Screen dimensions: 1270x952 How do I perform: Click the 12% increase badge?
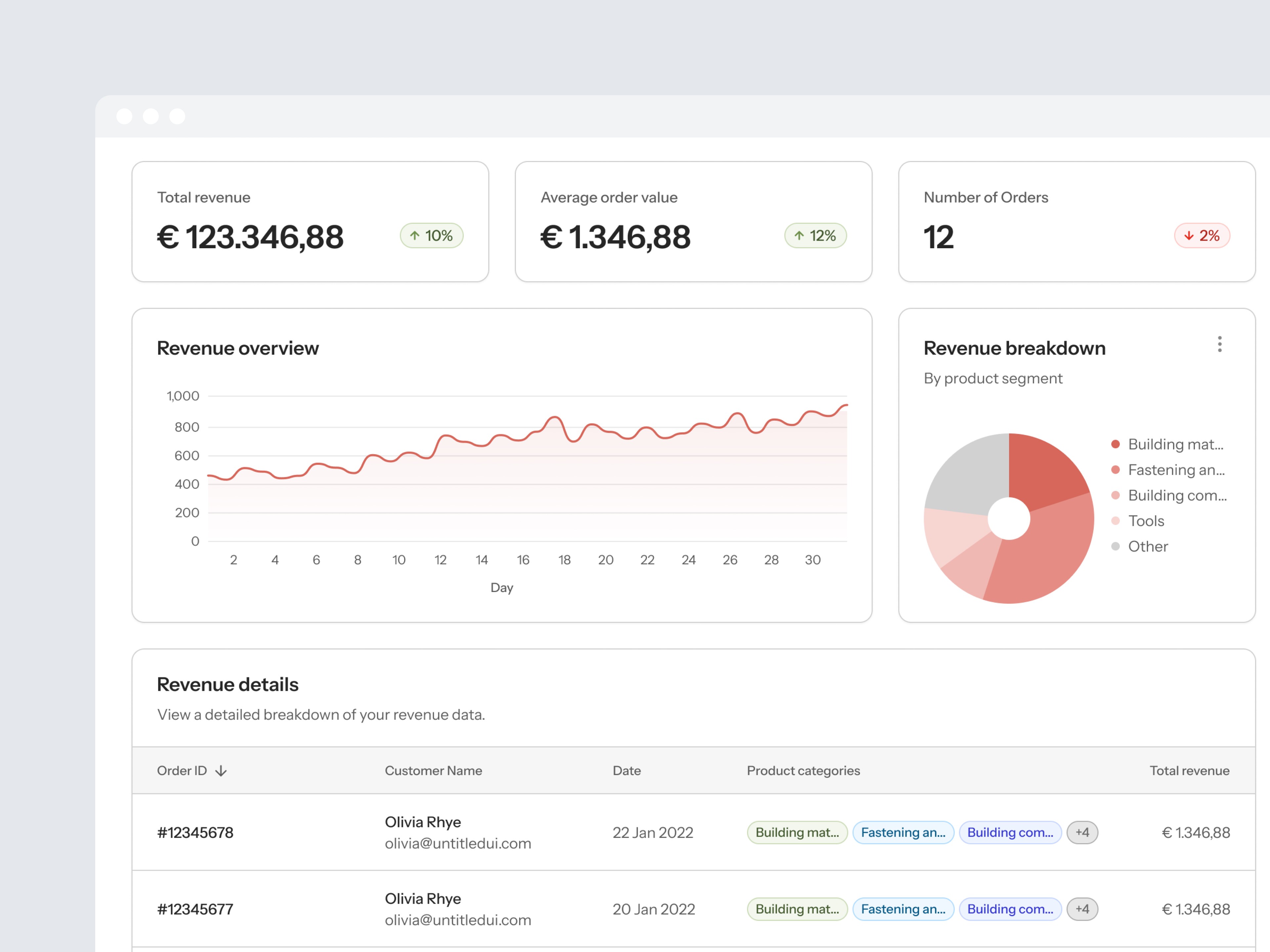(815, 236)
